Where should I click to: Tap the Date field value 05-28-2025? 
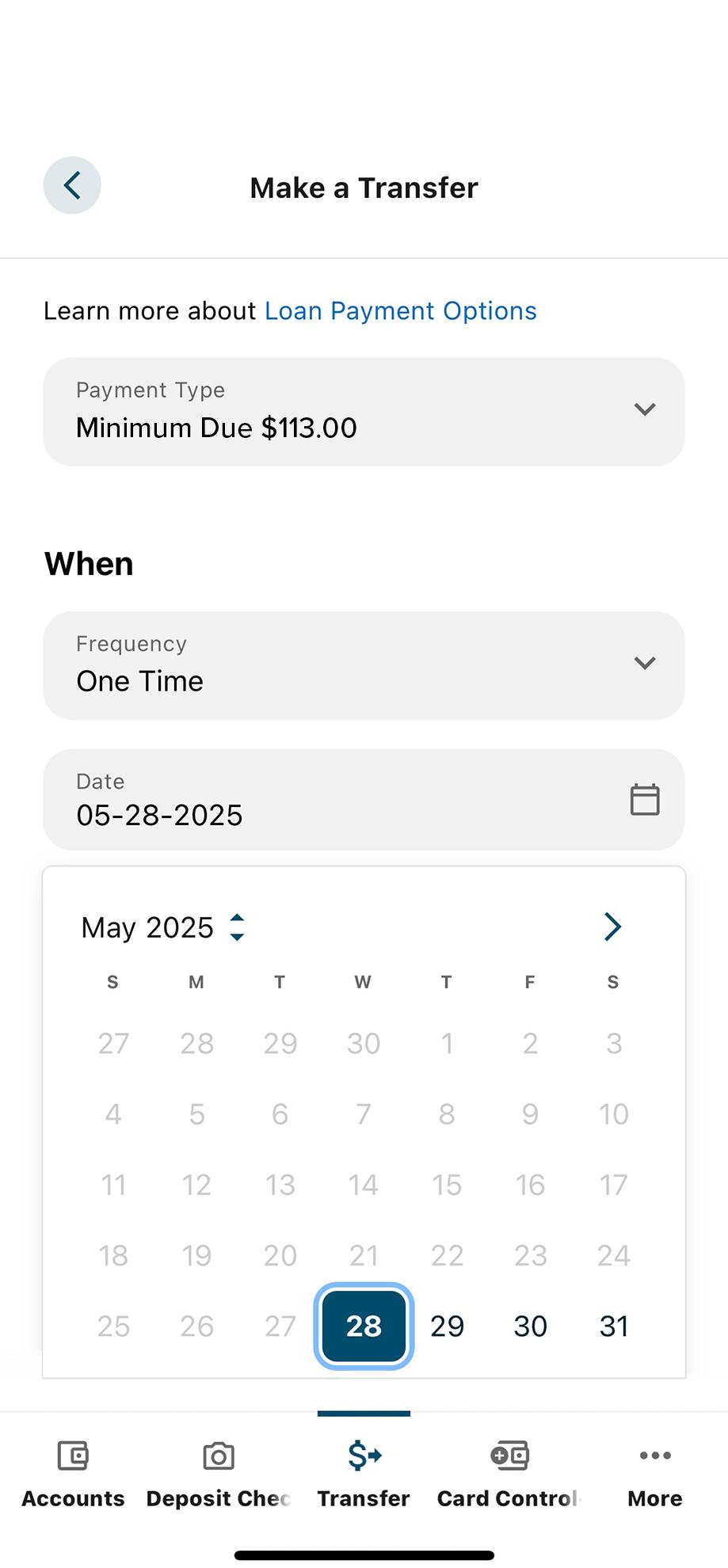coord(159,815)
